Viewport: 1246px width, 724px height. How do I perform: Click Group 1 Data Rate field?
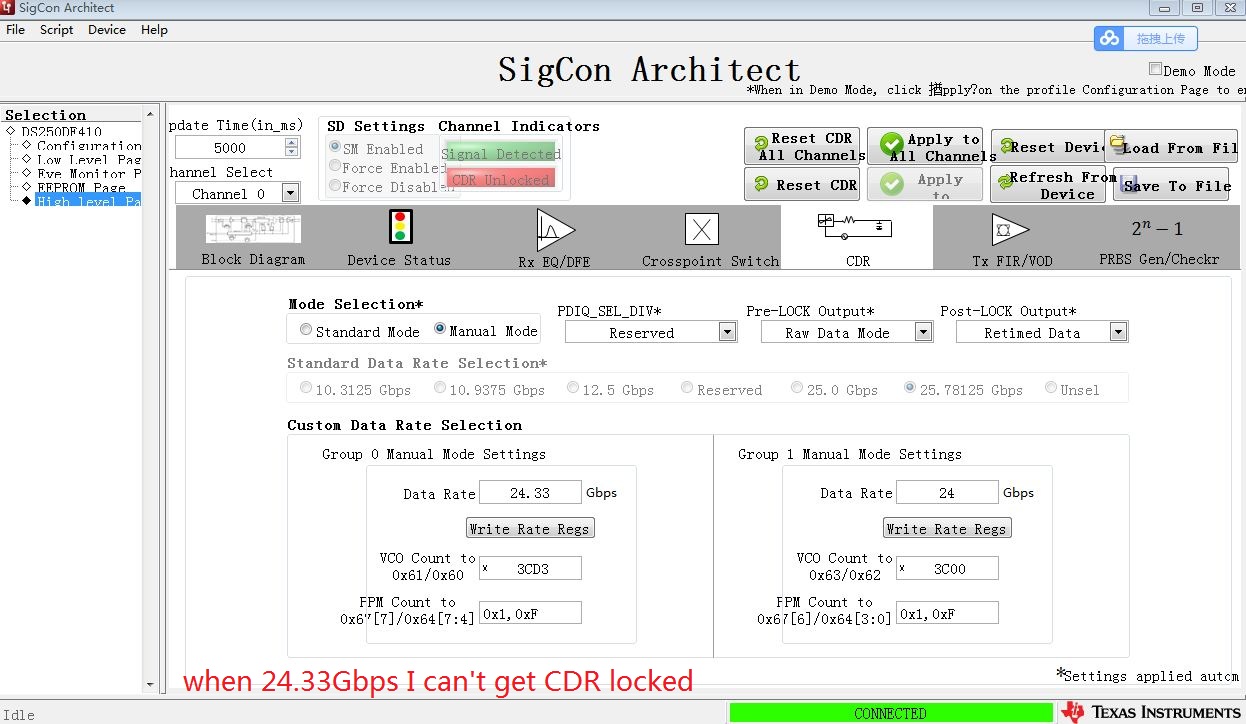(x=947, y=492)
